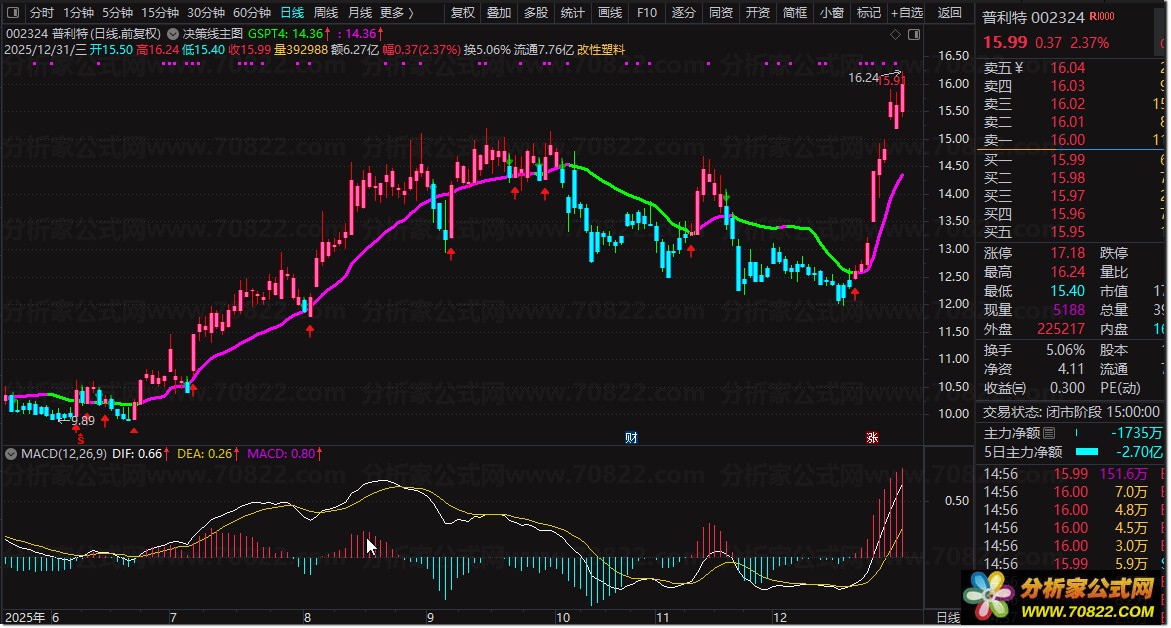
Task: Toggle the 复权 price adjustment option
Action: click(463, 13)
